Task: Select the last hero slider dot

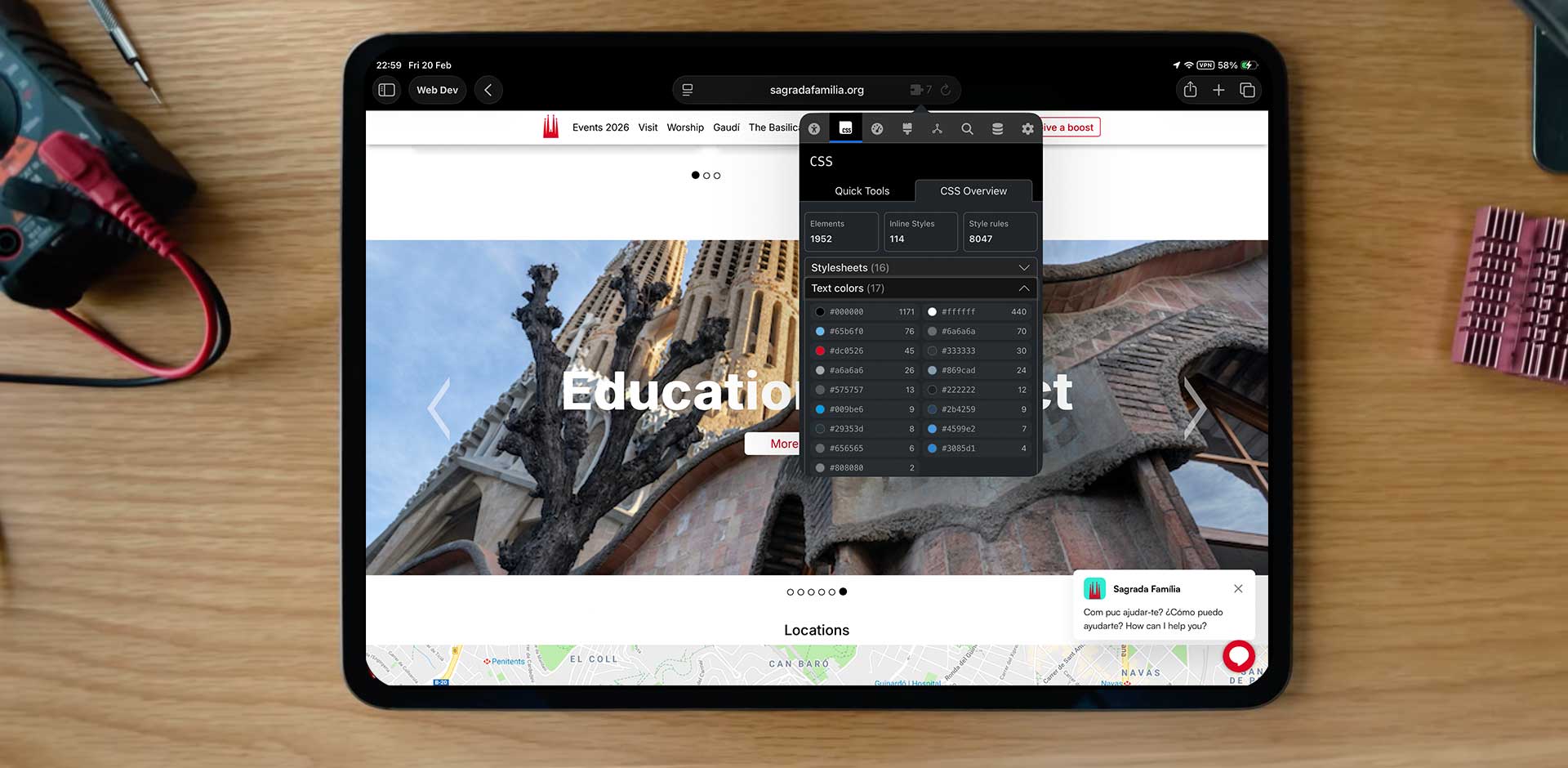Action: (x=843, y=592)
